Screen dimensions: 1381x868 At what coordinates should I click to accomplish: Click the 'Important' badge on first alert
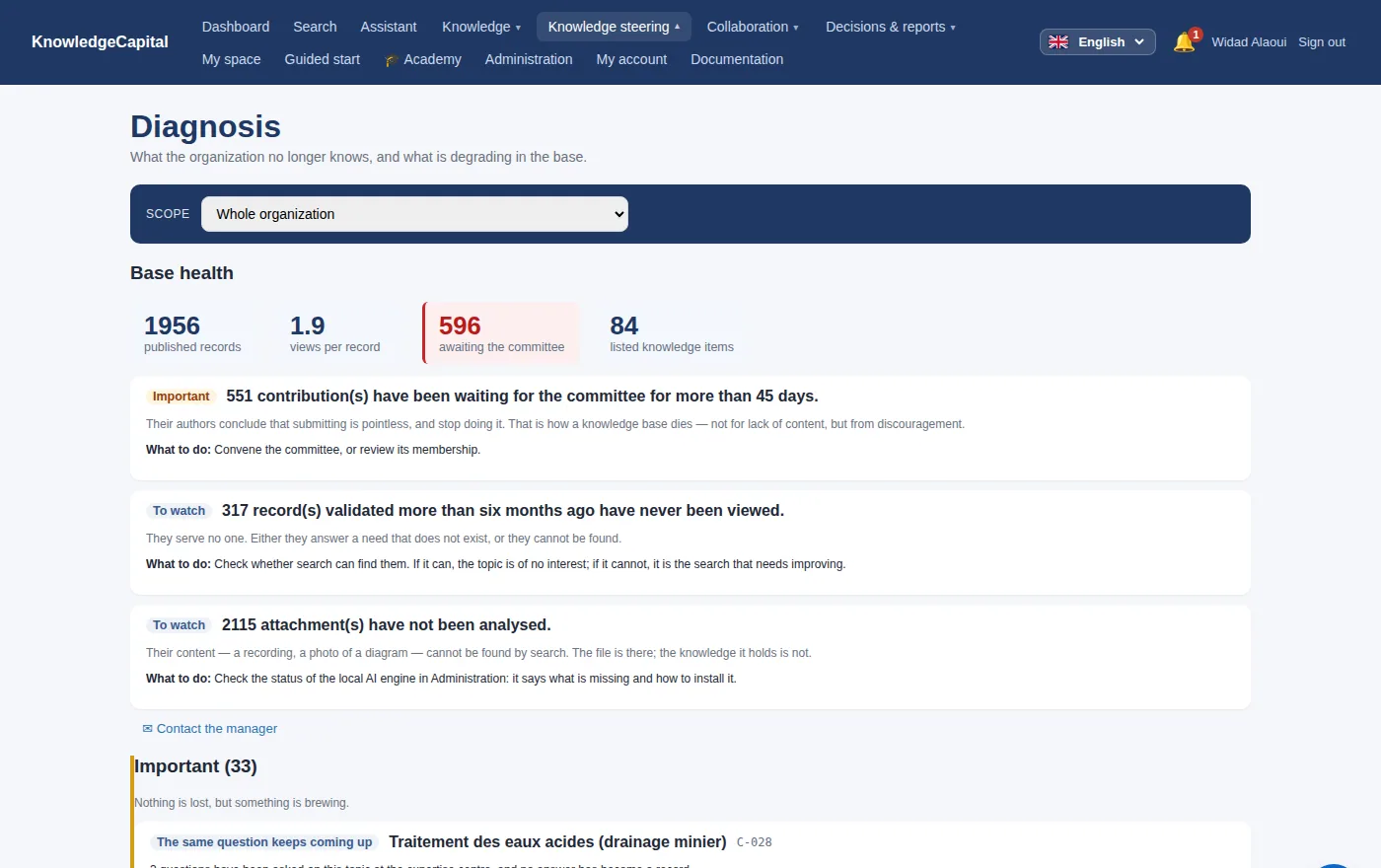182,397
